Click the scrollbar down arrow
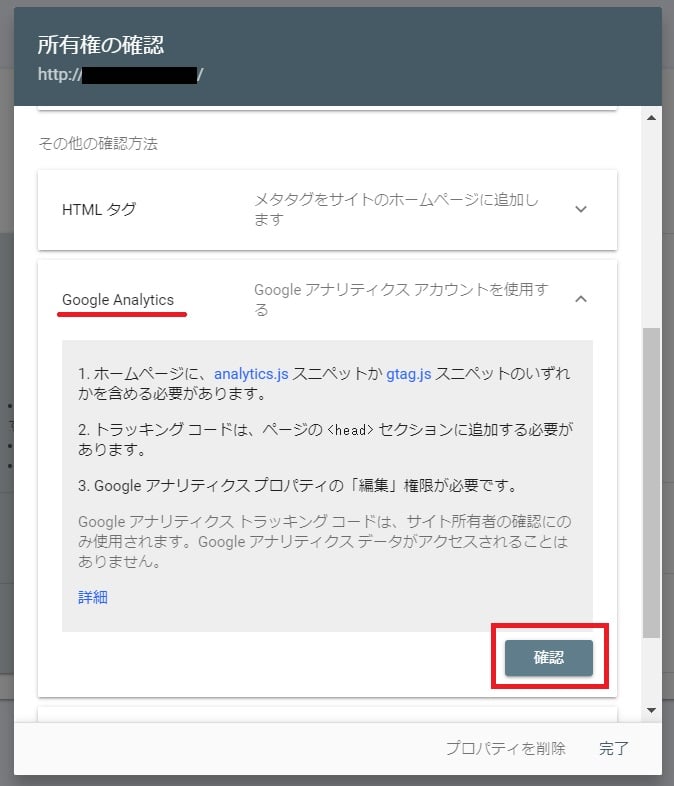The image size is (674, 786). pos(651,710)
